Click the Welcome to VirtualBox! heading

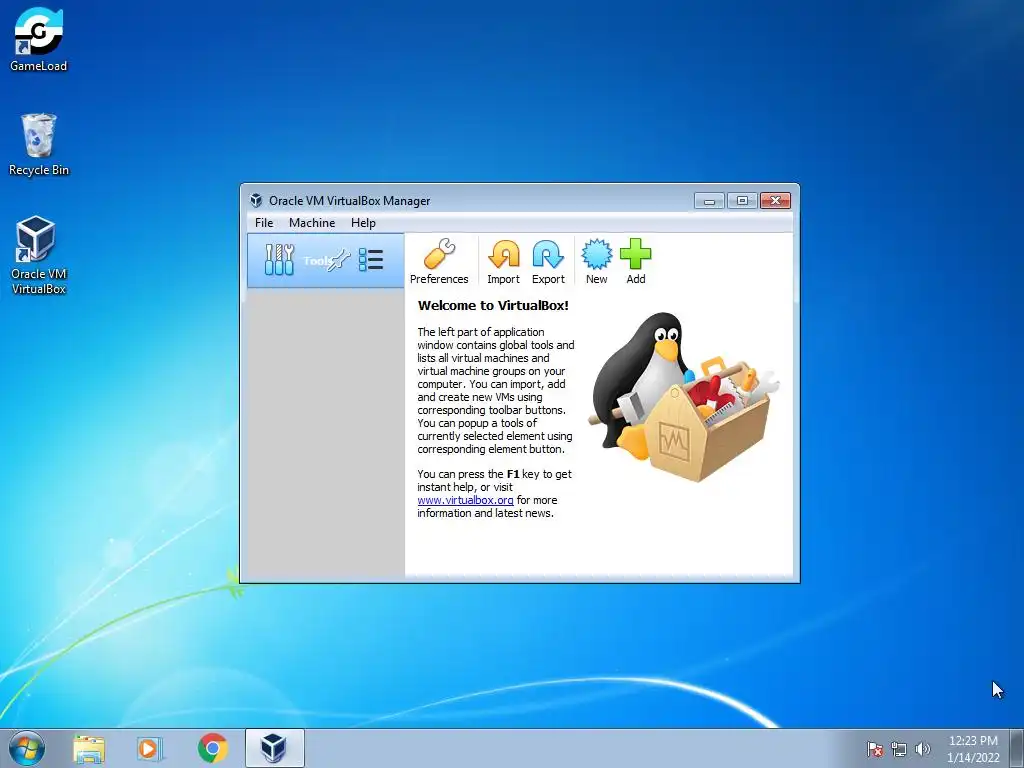click(493, 305)
